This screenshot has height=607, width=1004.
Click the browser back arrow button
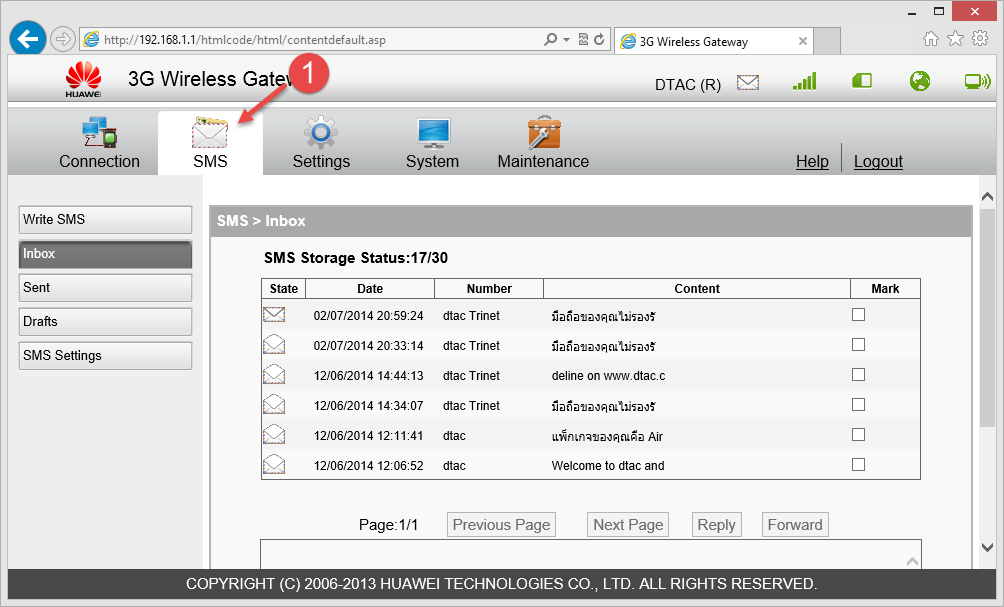click(28, 39)
